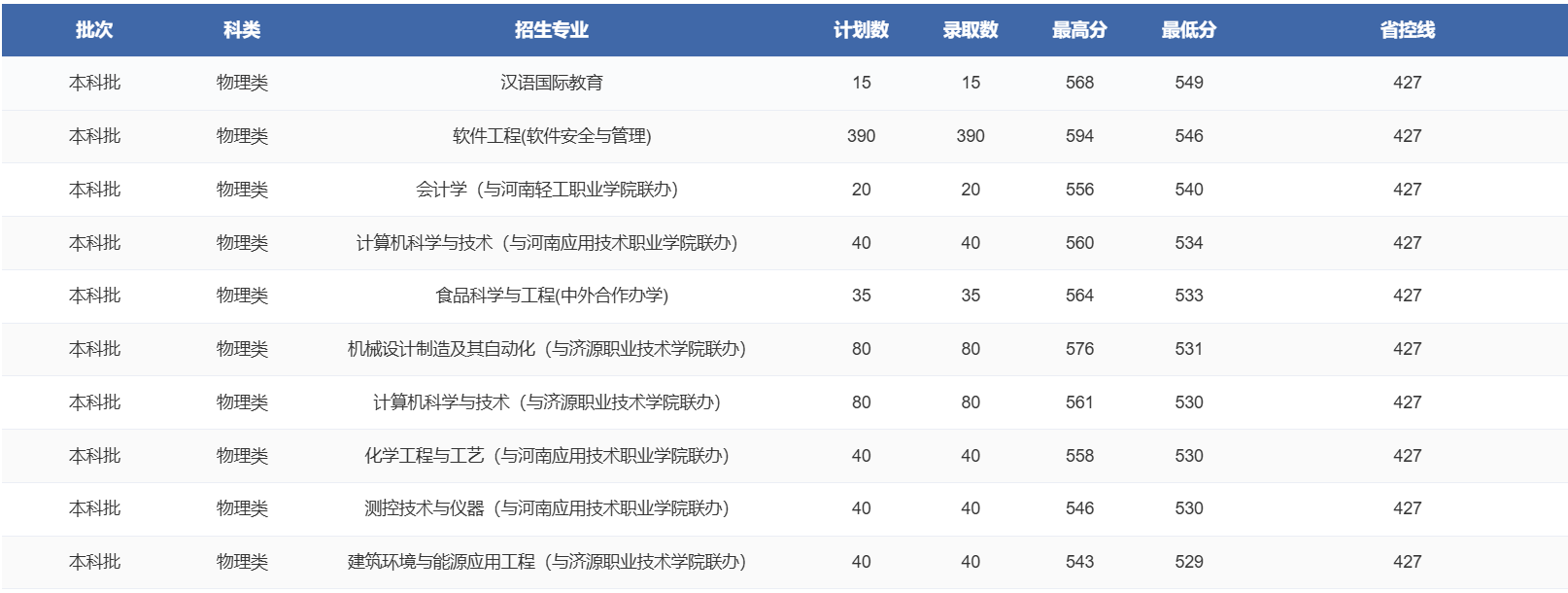Image resolution: width=1568 pixels, height=593 pixels.
Task: Click plan count 20 in 会计学 row
Action: (x=862, y=190)
